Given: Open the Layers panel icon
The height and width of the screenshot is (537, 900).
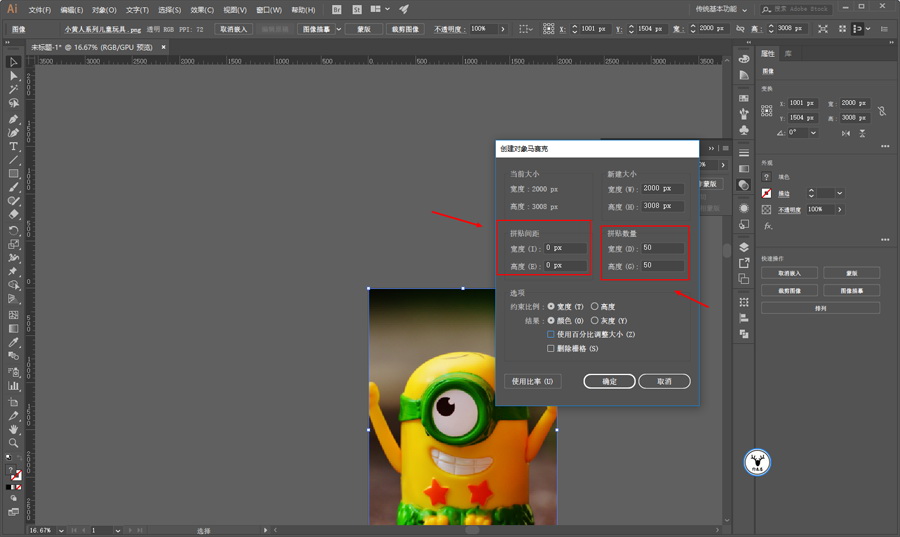Looking at the screenshot, I should 744,247.
